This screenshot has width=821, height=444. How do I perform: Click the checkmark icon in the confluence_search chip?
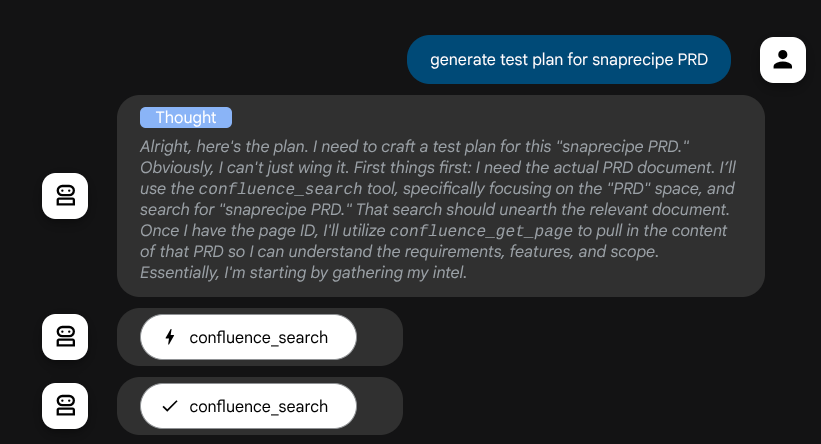170,406
